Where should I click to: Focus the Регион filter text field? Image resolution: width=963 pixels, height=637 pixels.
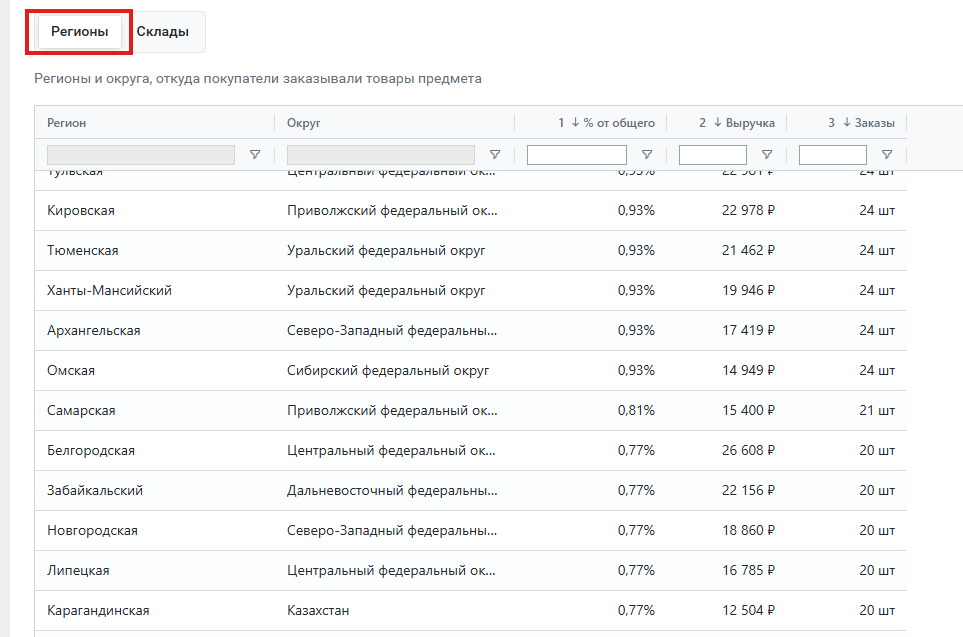(140, 155)
